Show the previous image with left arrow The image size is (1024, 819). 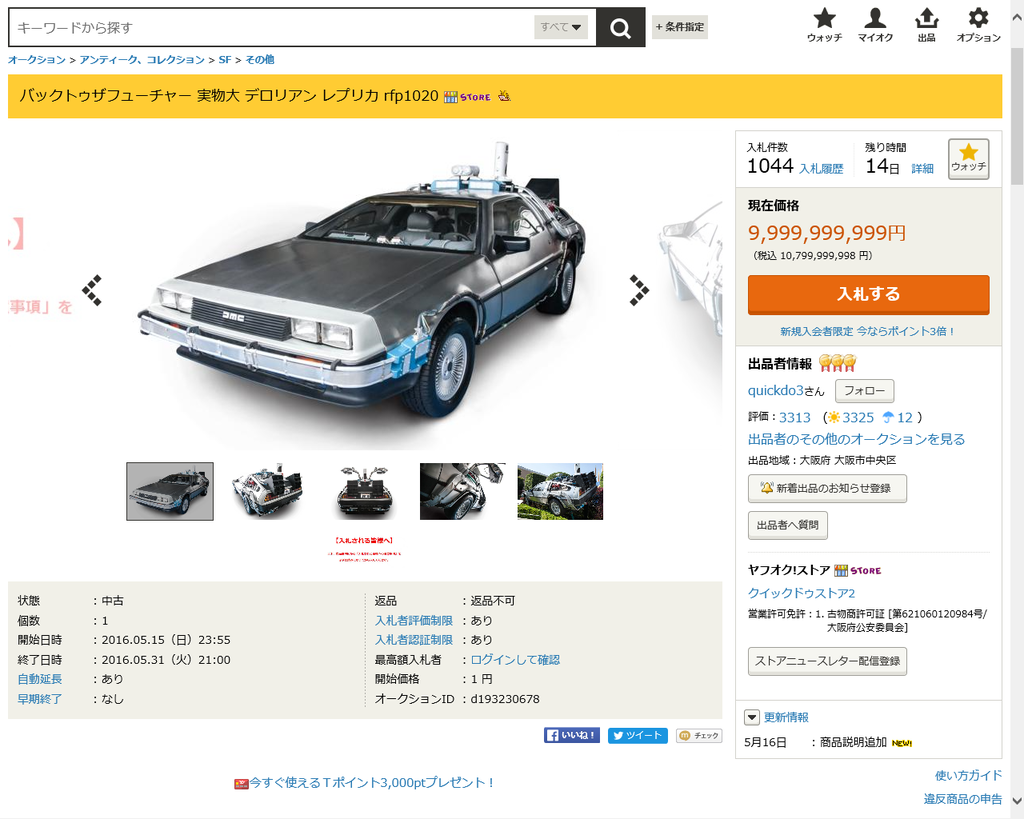pyautogui.click(x=92, y=290)
